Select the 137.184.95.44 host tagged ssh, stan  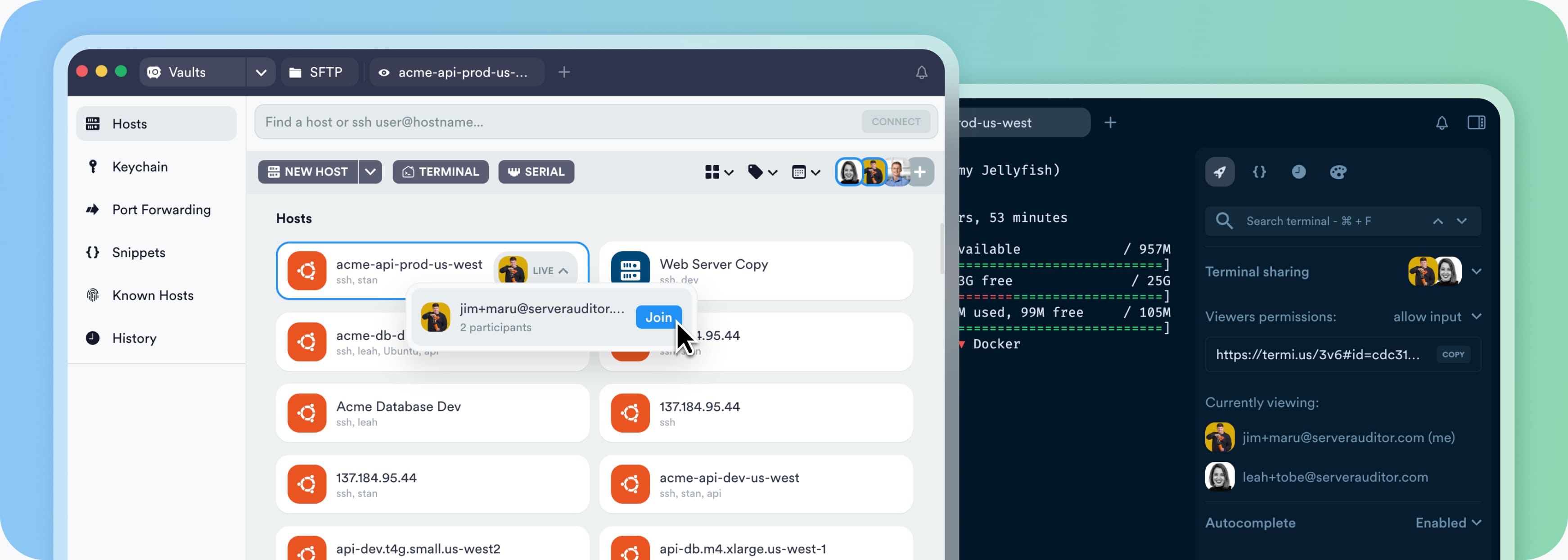point(432,484)
